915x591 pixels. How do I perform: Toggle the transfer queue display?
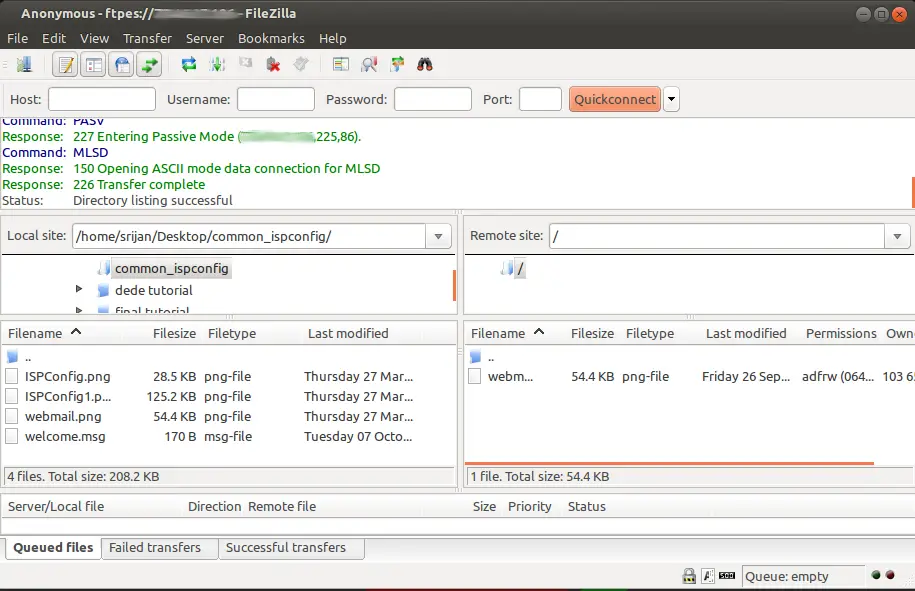click(149, 65)
